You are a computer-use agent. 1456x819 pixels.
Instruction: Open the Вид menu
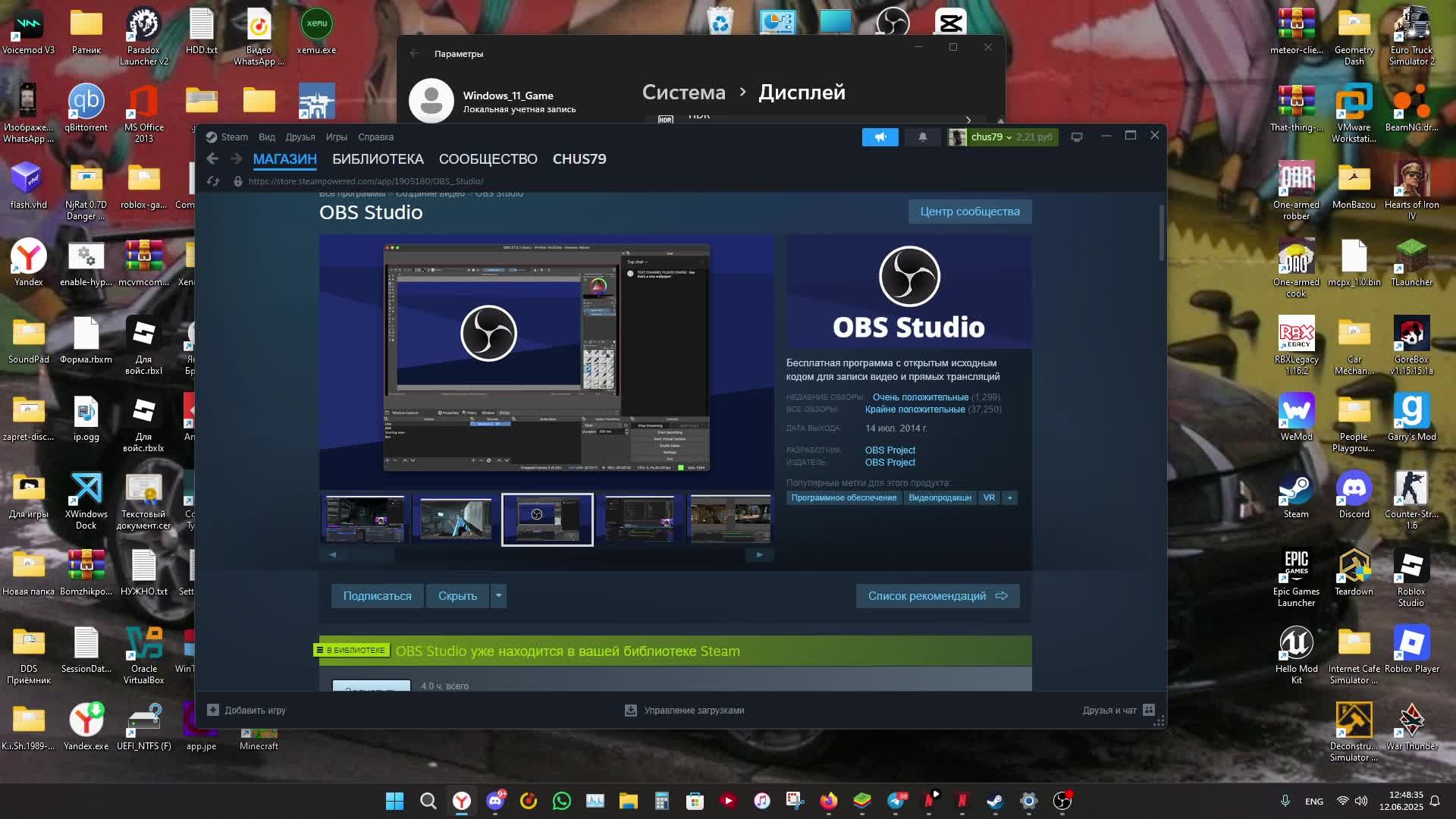pos(267,137)
